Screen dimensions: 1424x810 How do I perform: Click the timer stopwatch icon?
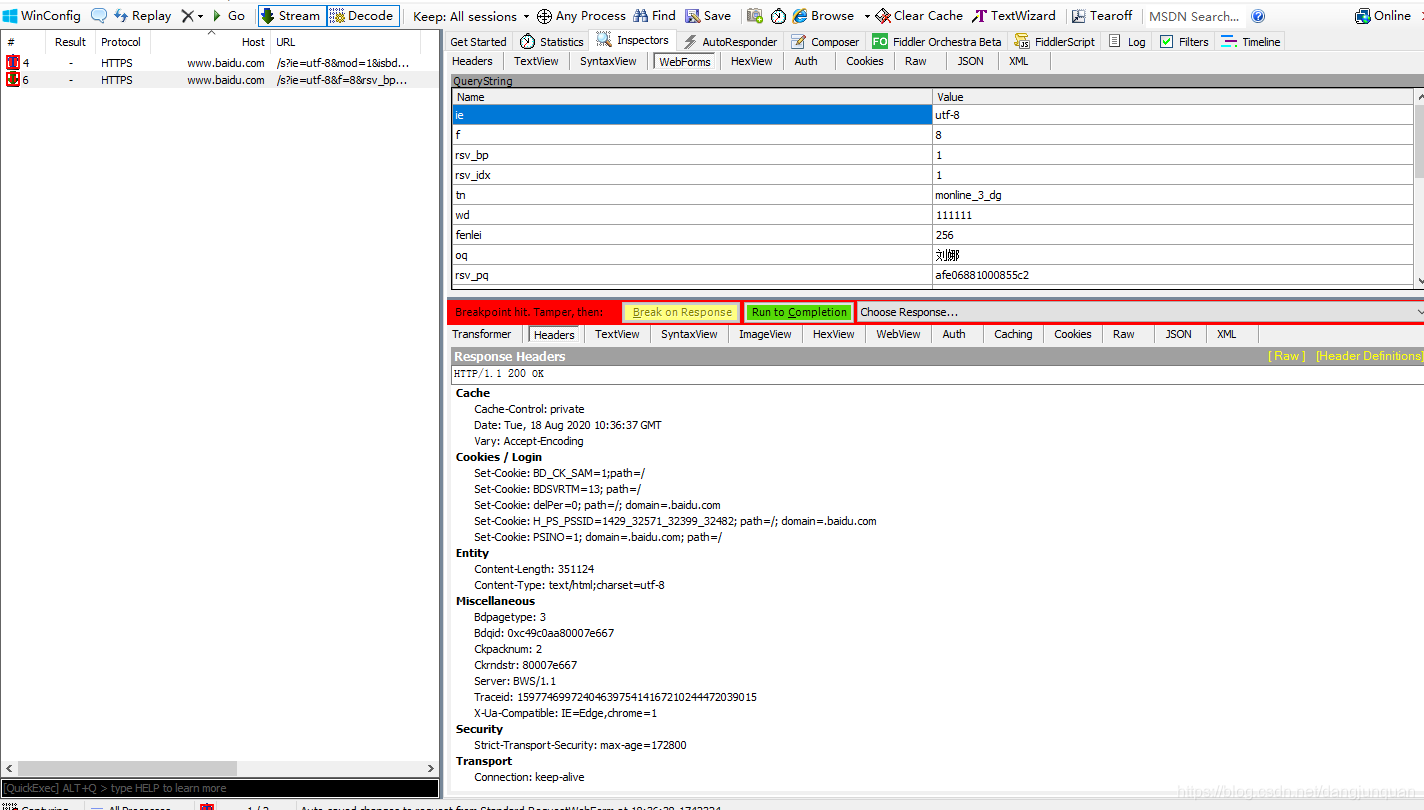click(x=778, y=16)
